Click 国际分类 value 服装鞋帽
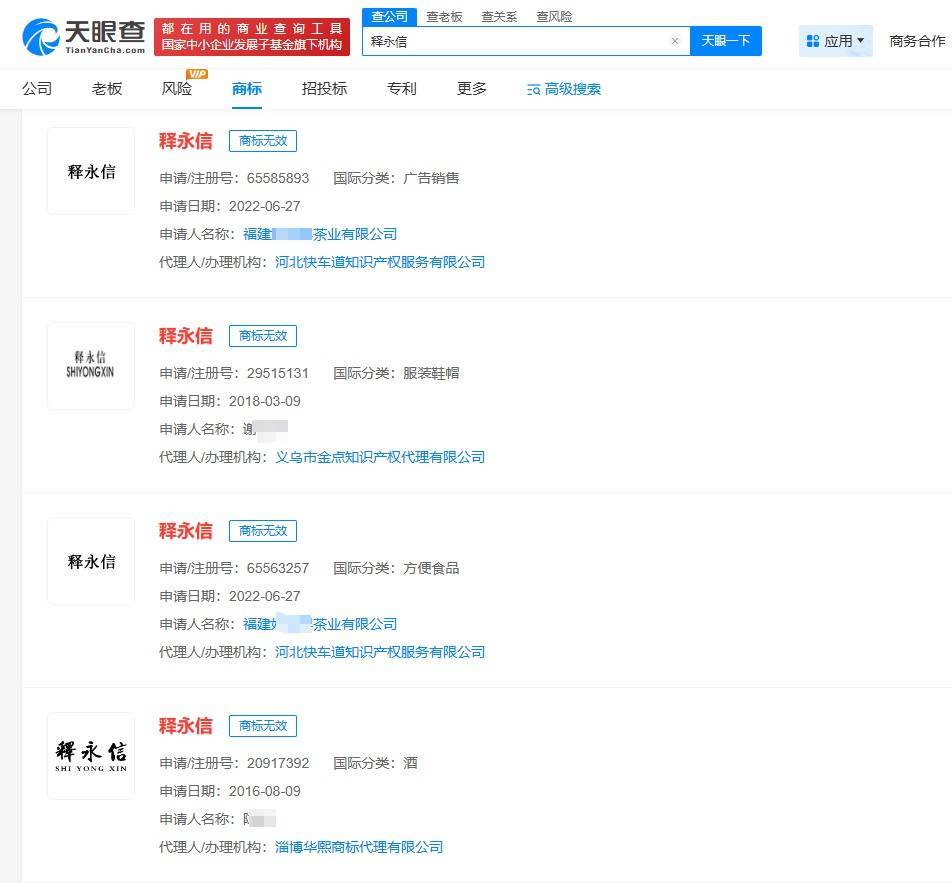This screenshot has width=952, height=883. tap(431, 373)
